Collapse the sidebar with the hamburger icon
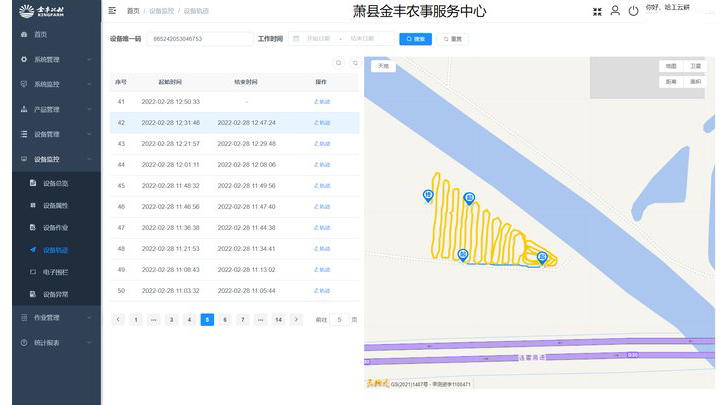720x405 pixels. click(112, 10)
